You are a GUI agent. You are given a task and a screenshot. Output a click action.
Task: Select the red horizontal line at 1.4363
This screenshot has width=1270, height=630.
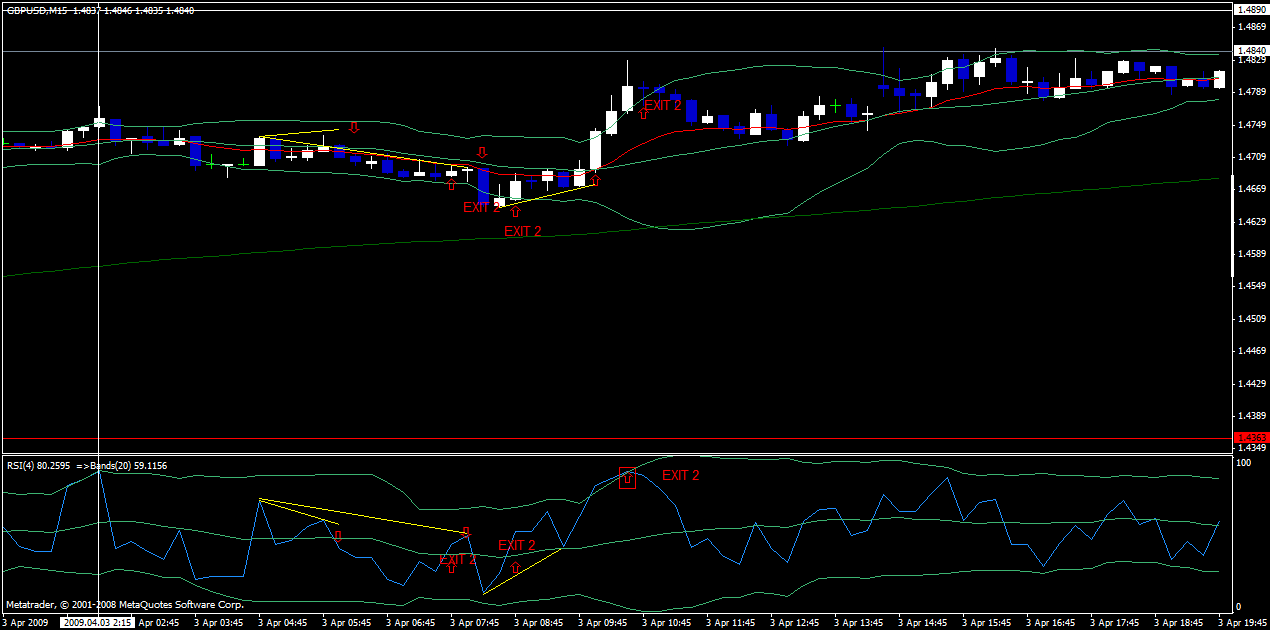(617, 438)
